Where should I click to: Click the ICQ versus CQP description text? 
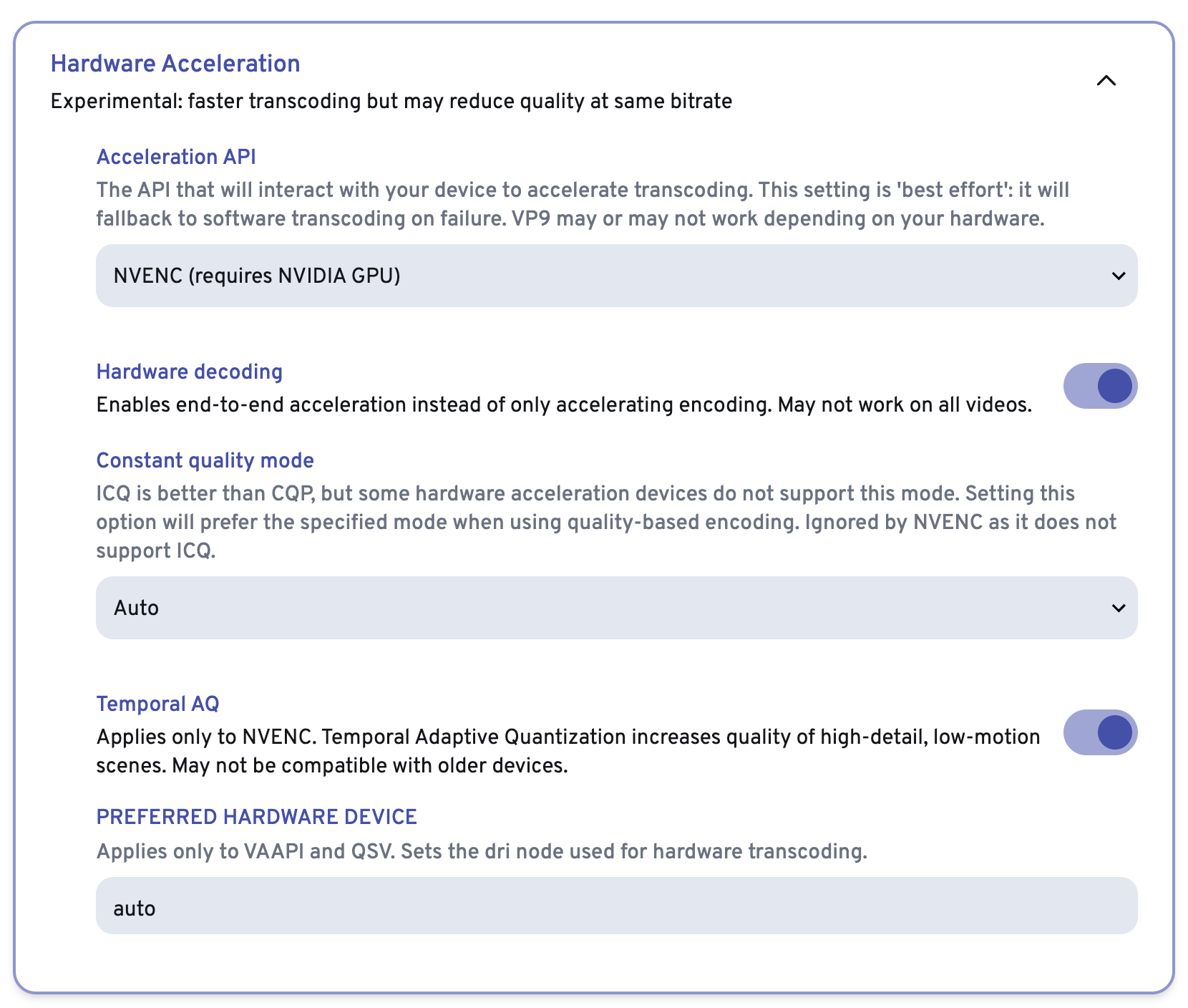pos(605,522)
